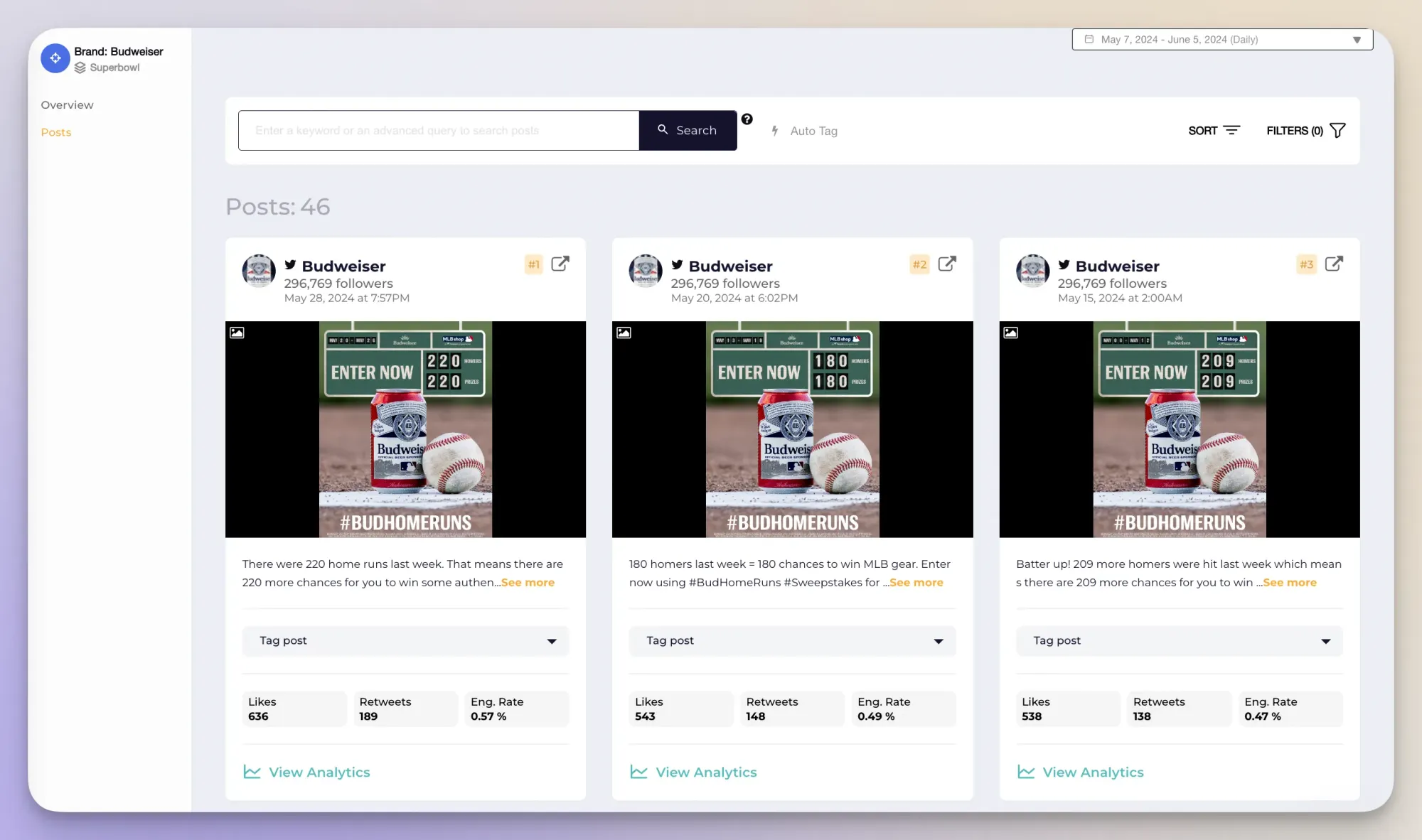1422x840 pixels.
Task: Click Budweiser name on post #1
Action: click(343, 266)
